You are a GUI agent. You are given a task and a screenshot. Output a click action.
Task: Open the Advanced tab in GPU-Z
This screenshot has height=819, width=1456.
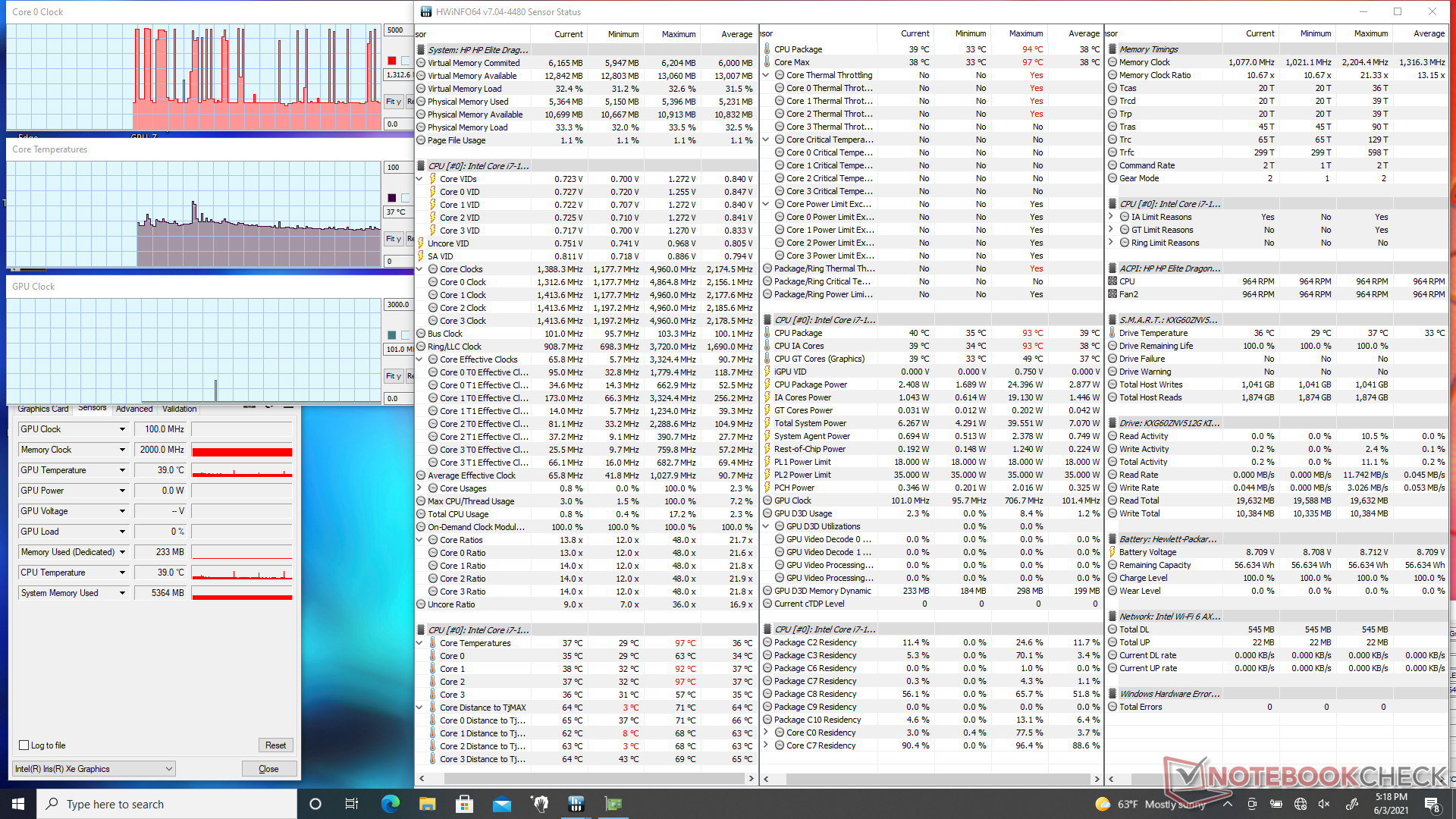(134, 409)
